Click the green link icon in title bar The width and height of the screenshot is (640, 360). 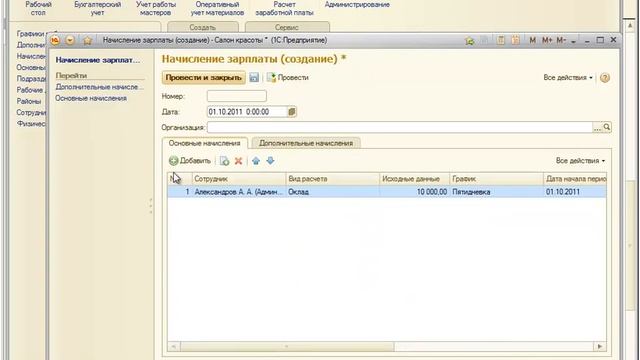(470, 40)
